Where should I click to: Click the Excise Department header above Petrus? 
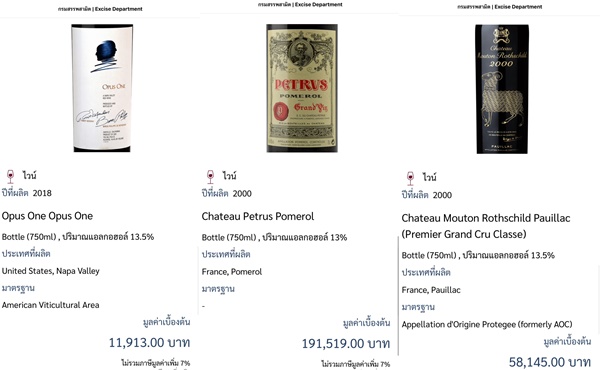(300, 5)
